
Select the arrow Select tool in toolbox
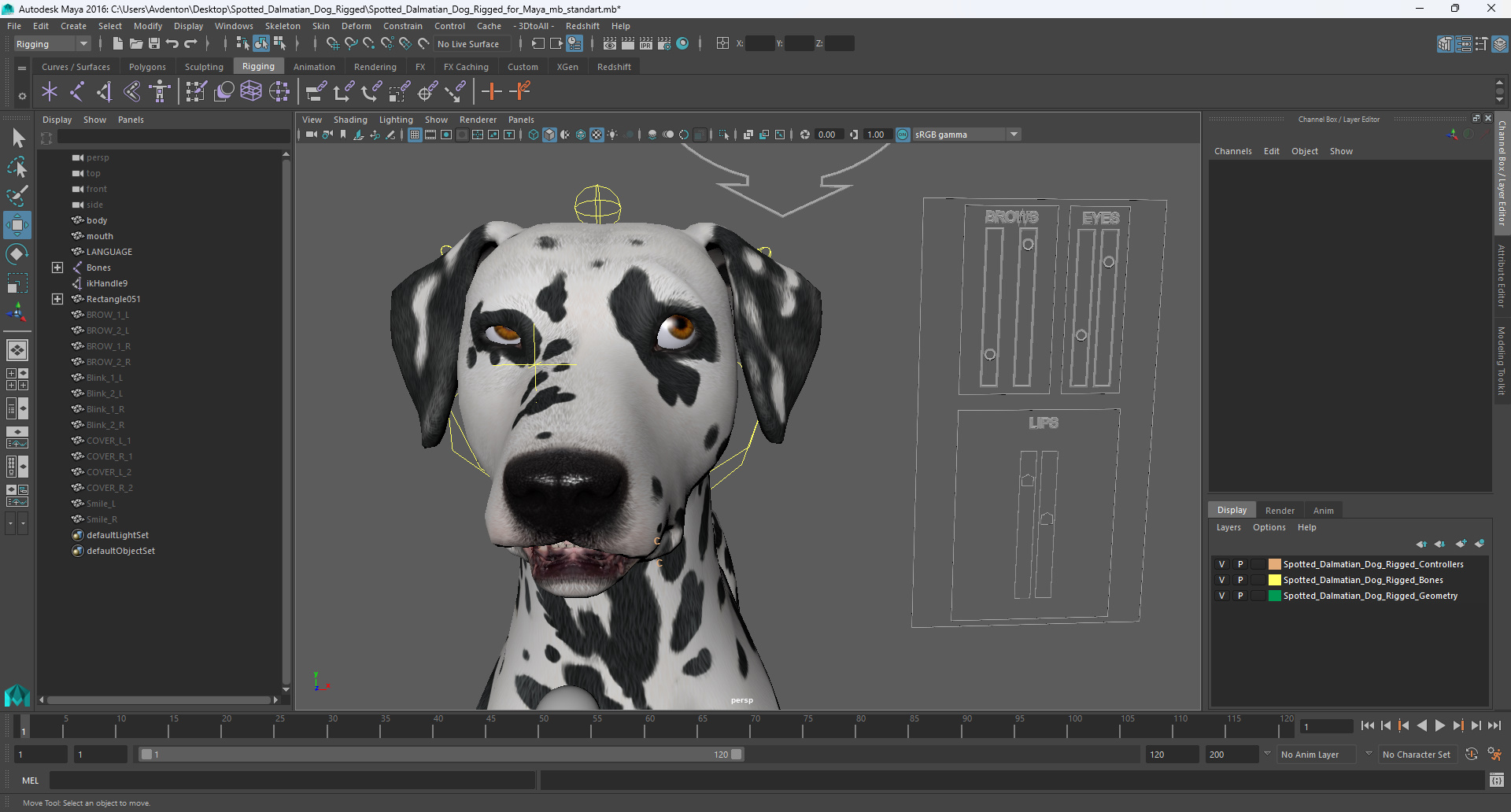17,138
